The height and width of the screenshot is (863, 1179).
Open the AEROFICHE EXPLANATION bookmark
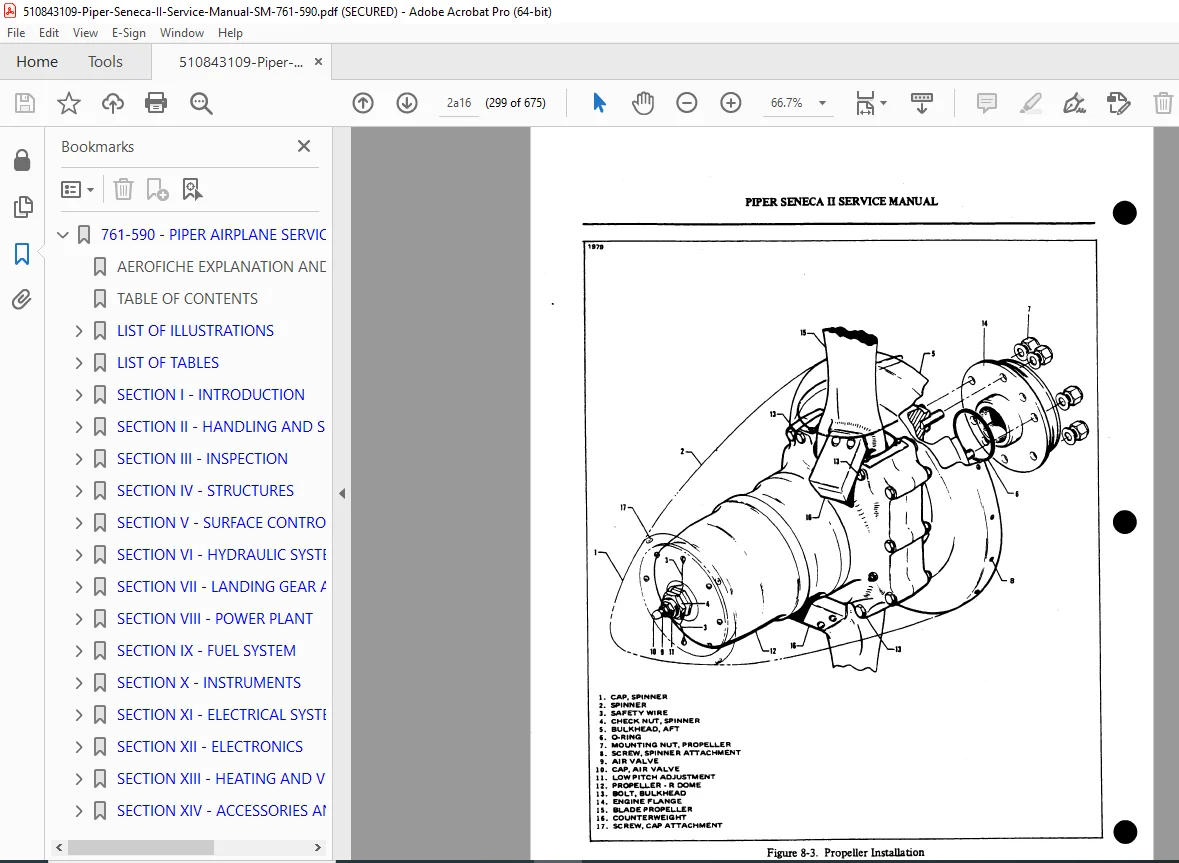[x=221, y=267]
